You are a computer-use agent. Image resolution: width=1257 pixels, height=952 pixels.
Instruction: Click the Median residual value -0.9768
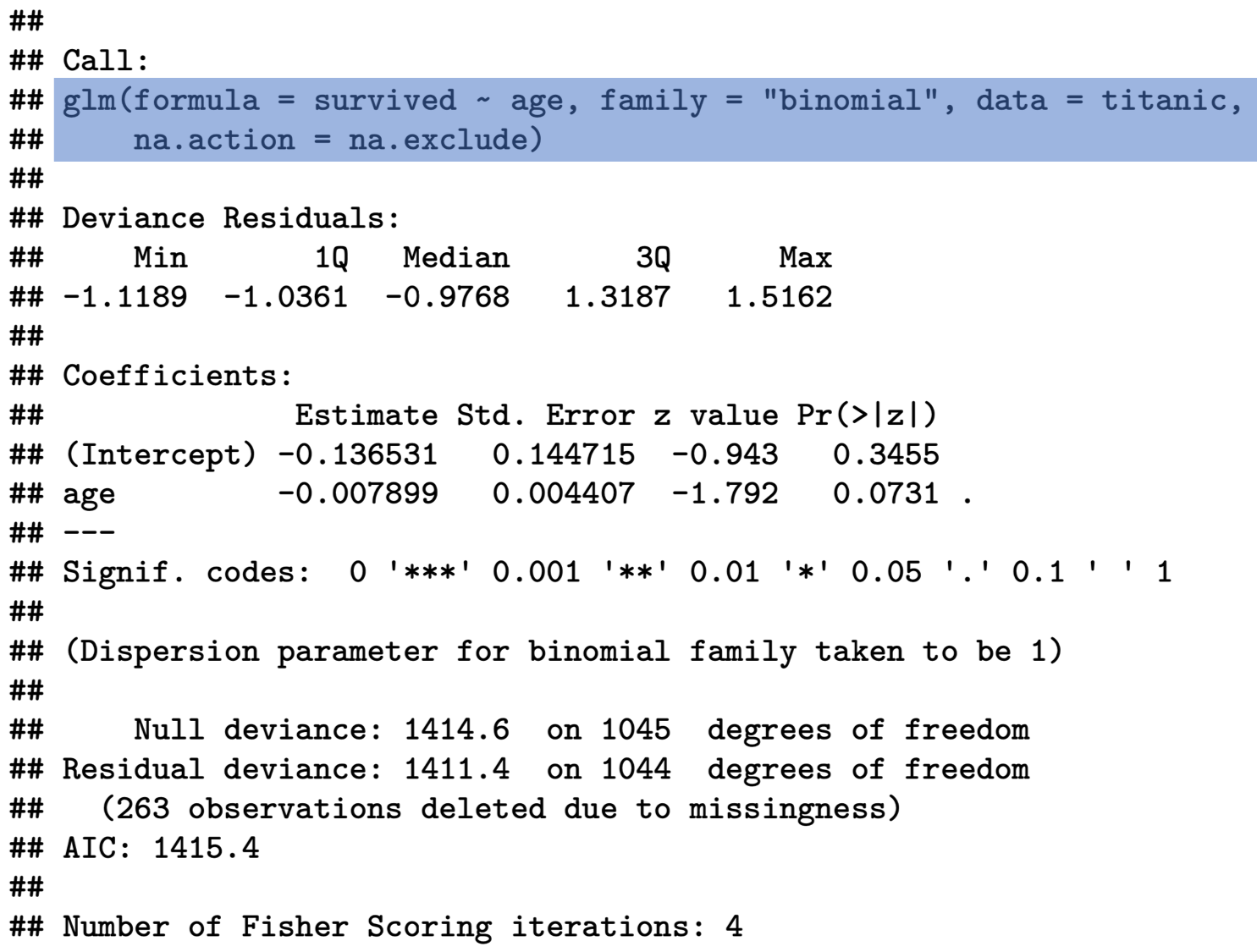[447, 297]
